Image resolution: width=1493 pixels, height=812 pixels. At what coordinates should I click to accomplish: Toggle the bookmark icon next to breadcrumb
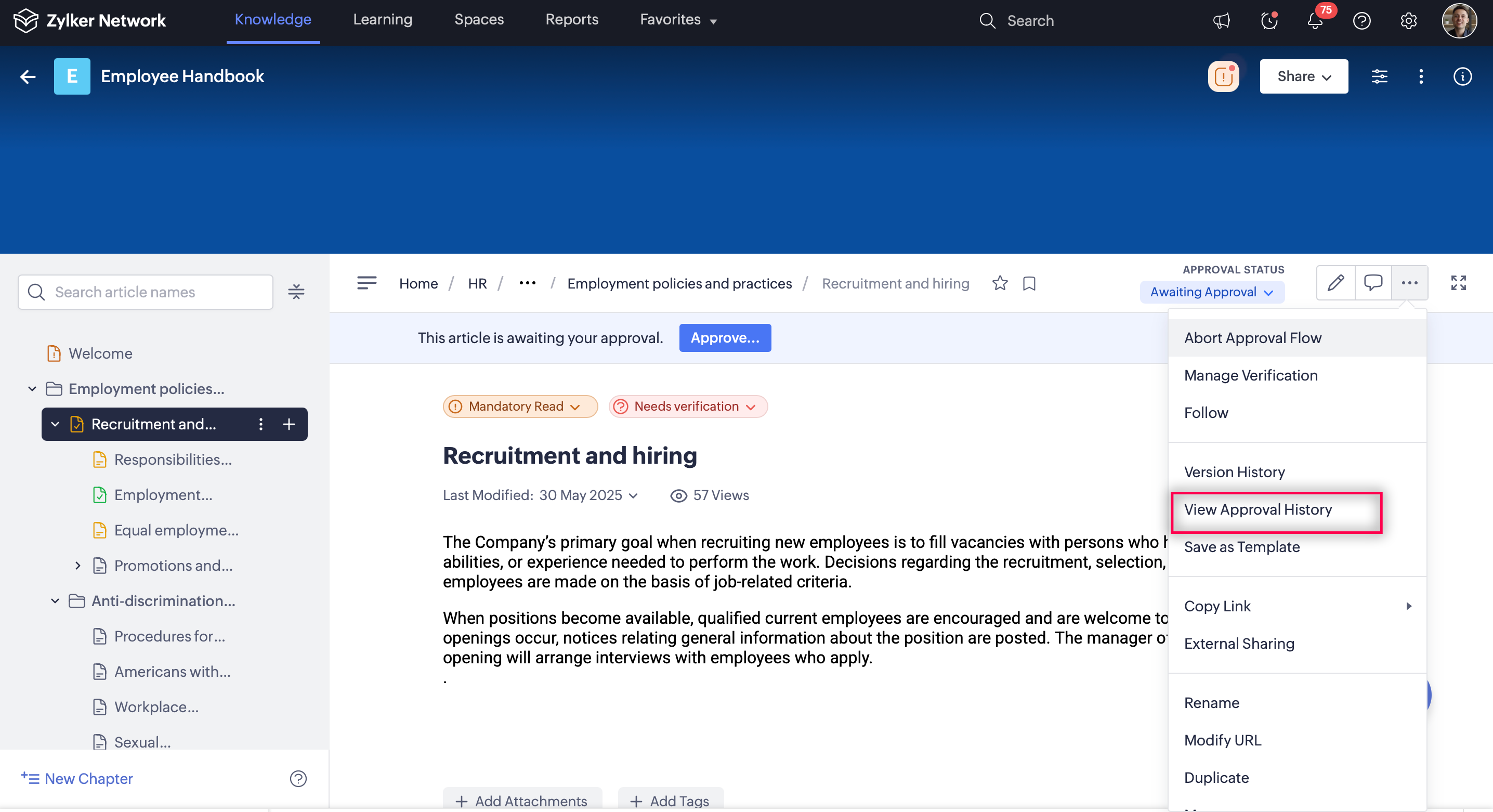[1029, 283]
